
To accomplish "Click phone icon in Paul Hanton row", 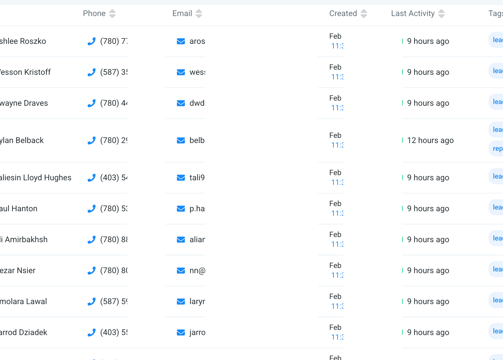I will tap(91, 209).
